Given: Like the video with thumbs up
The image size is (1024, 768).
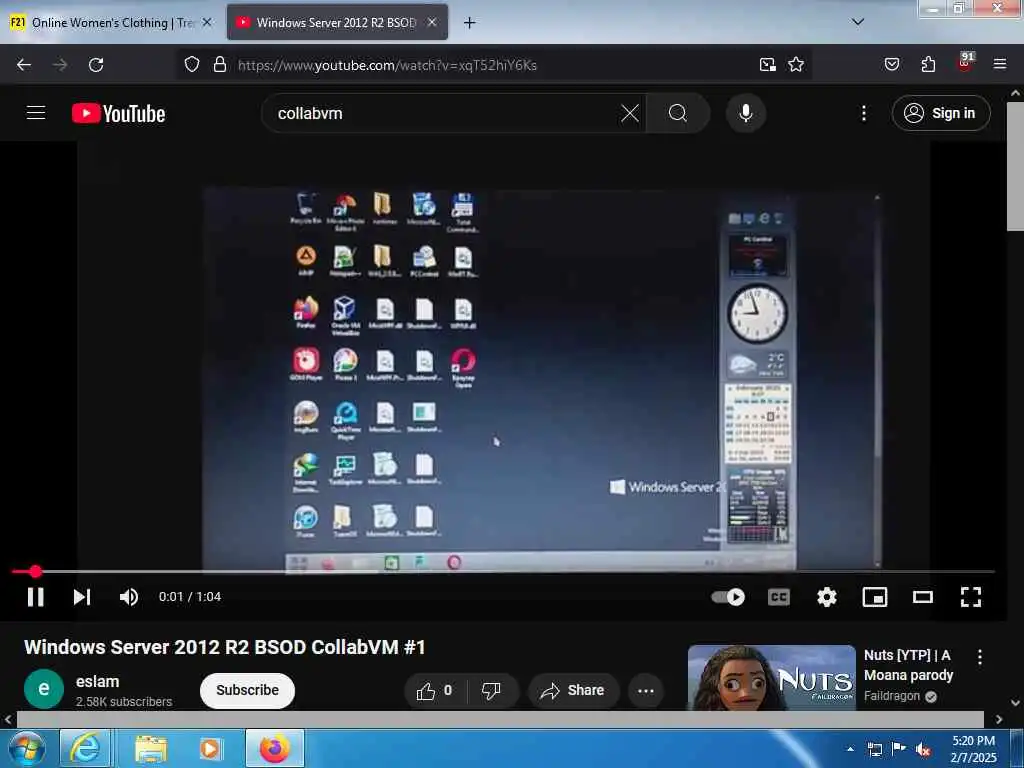Looking at the screenshot, I should point(436,690).
